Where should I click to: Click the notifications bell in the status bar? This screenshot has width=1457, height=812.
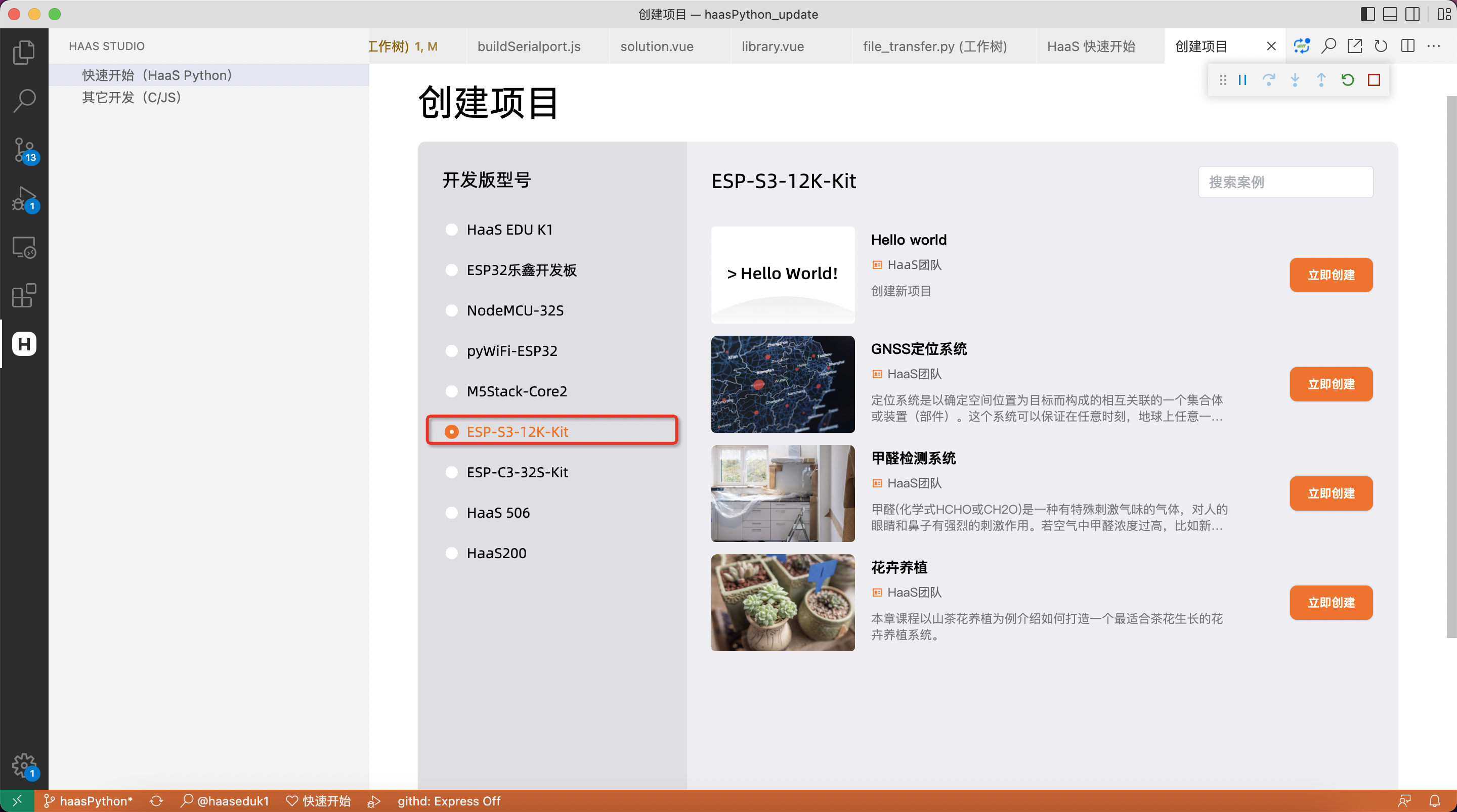point(1436,801)
